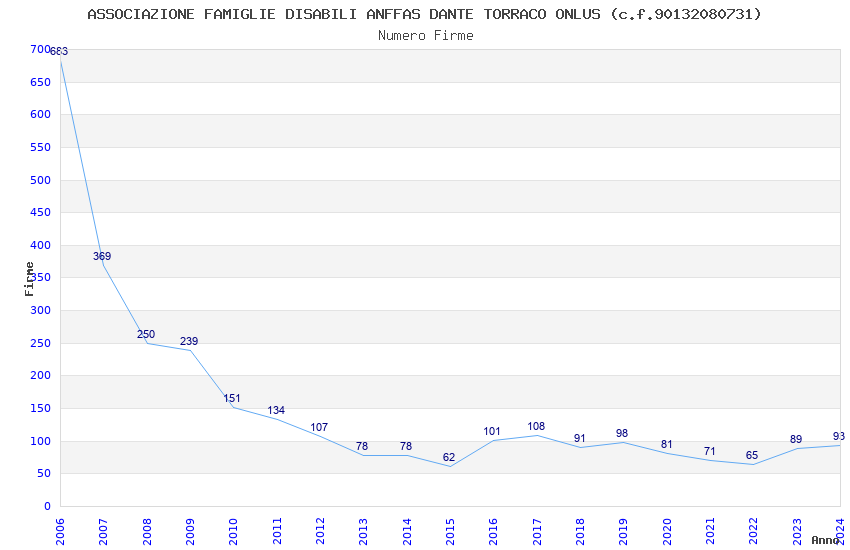This screenshot has height=550, width=850.
Task: Select the data label 81
Action: coord(667,445)
